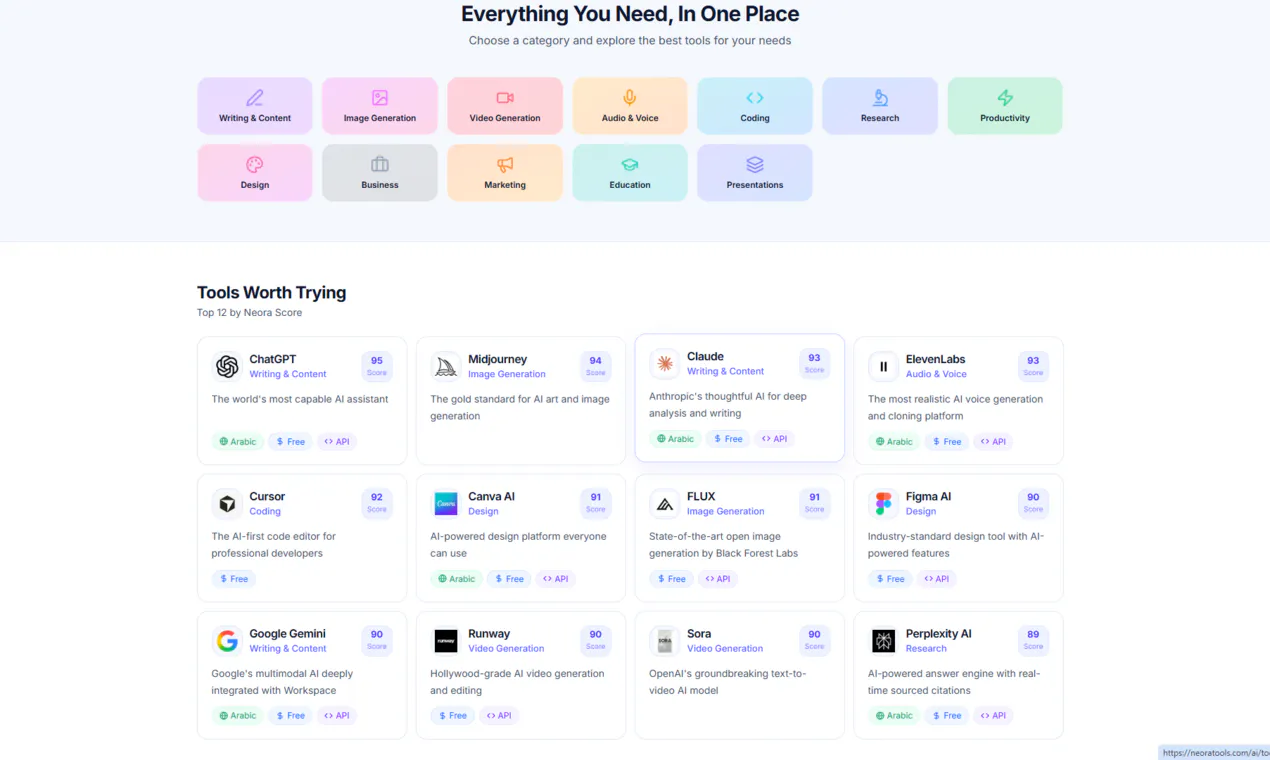The width and height of the screenshot is (1270, 760).
Task: Click the FLUX triangle logo
Action: coord(665,504)
